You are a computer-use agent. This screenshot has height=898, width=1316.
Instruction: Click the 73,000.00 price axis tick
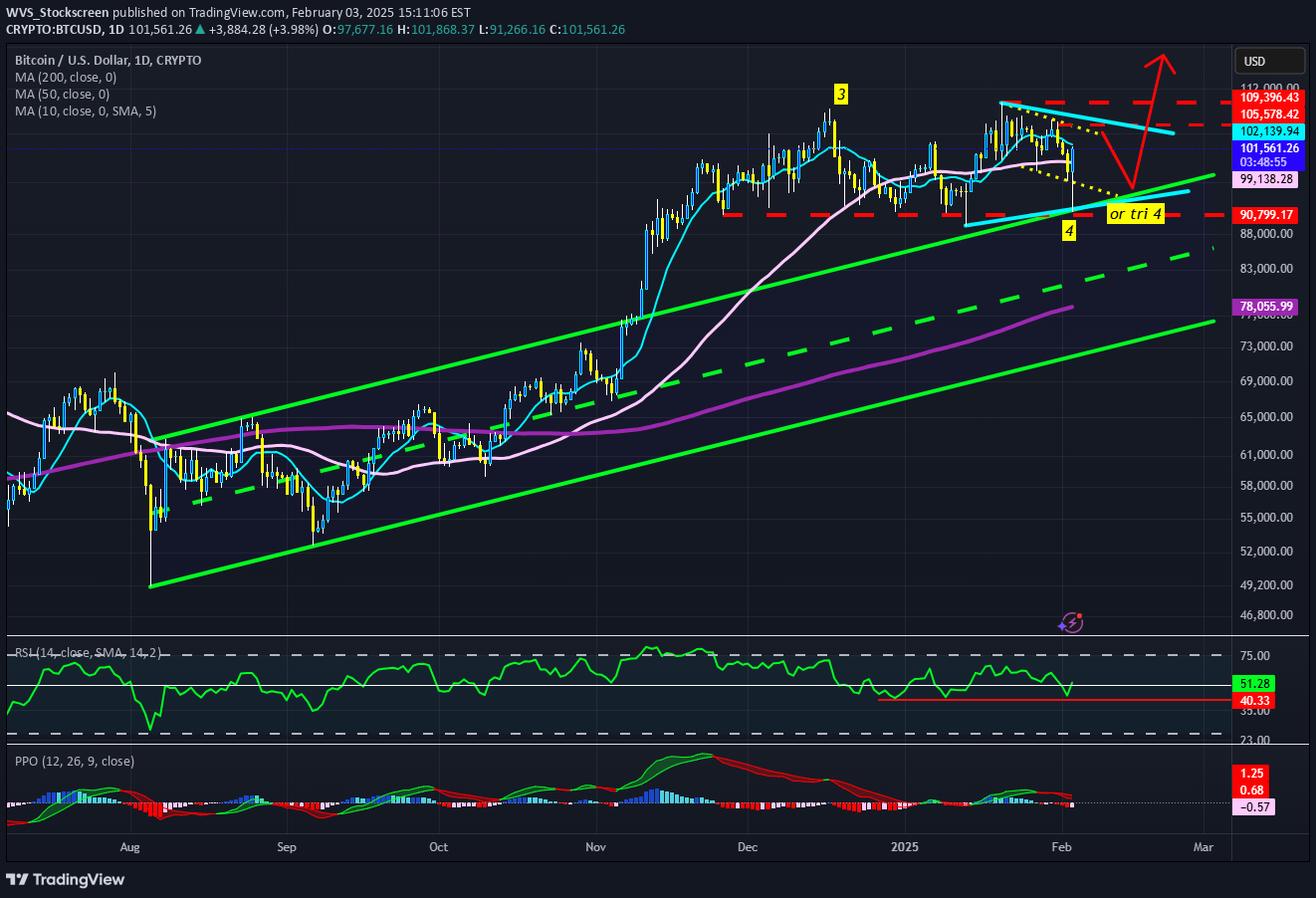tap(1267, 346)
